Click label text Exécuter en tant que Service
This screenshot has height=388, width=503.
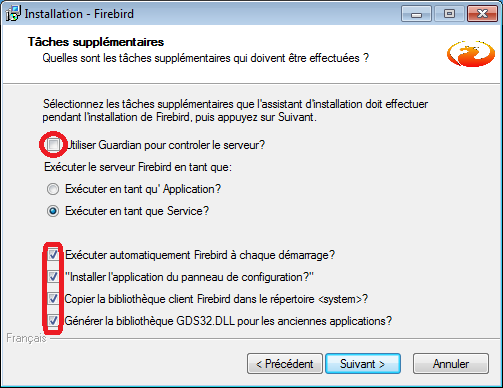137,211
